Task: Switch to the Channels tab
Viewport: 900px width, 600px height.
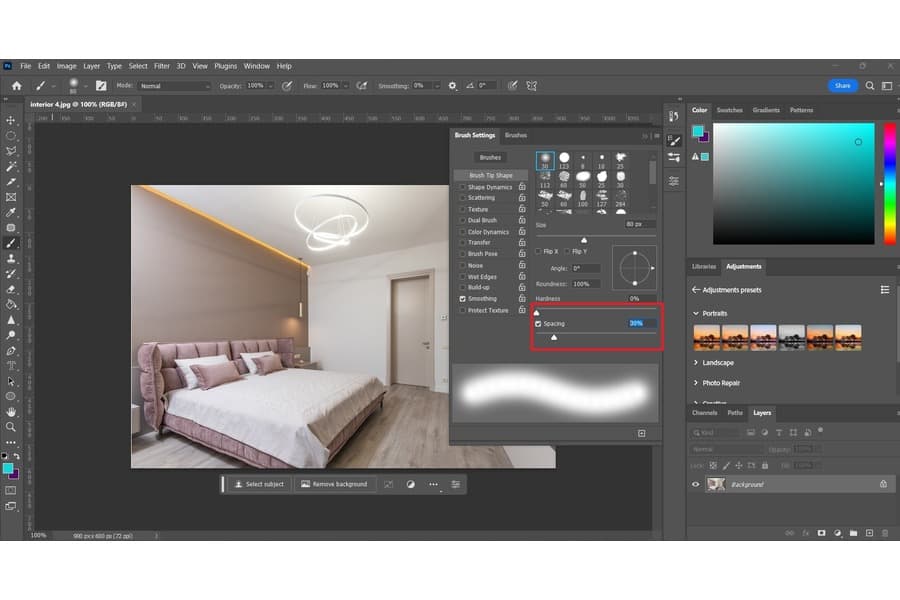Action: 705,413
